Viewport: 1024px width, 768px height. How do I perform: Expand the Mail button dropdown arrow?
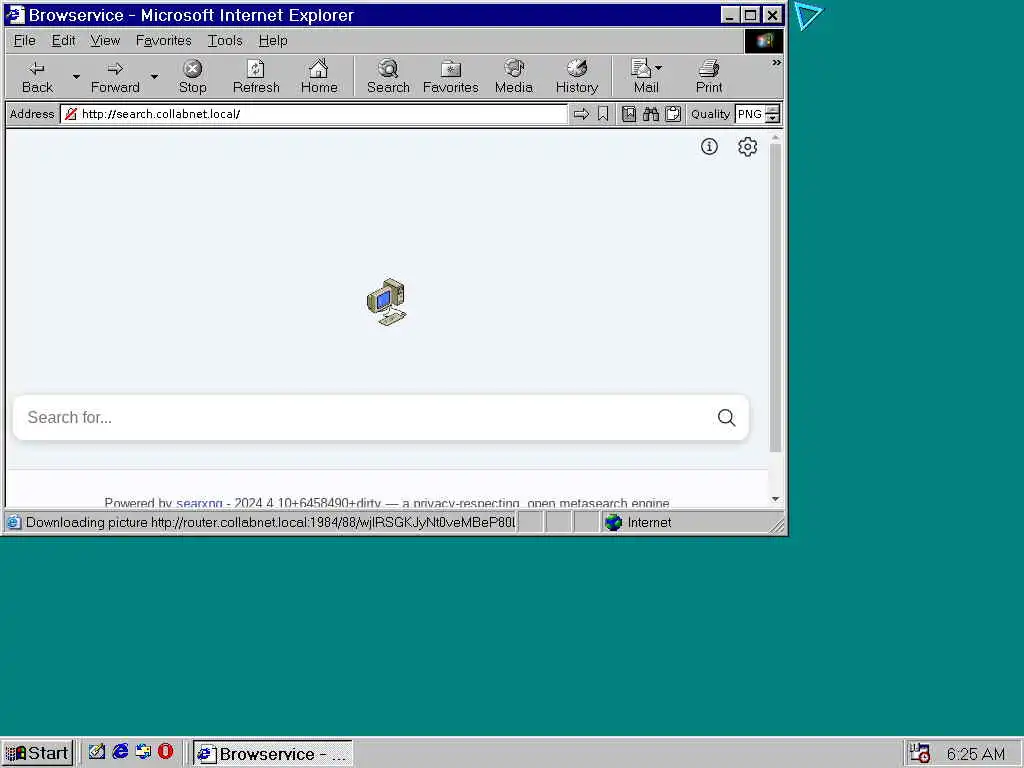[658, 68]
